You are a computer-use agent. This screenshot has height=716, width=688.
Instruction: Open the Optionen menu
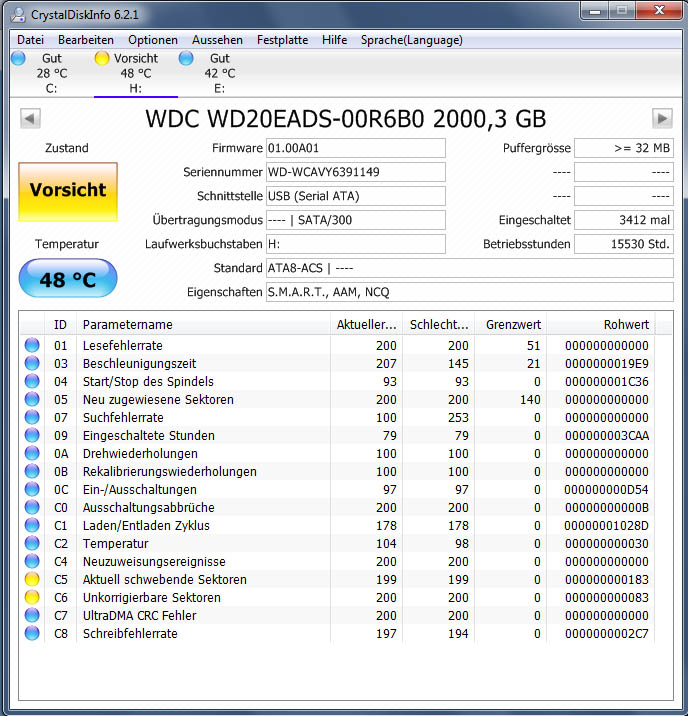153,40
